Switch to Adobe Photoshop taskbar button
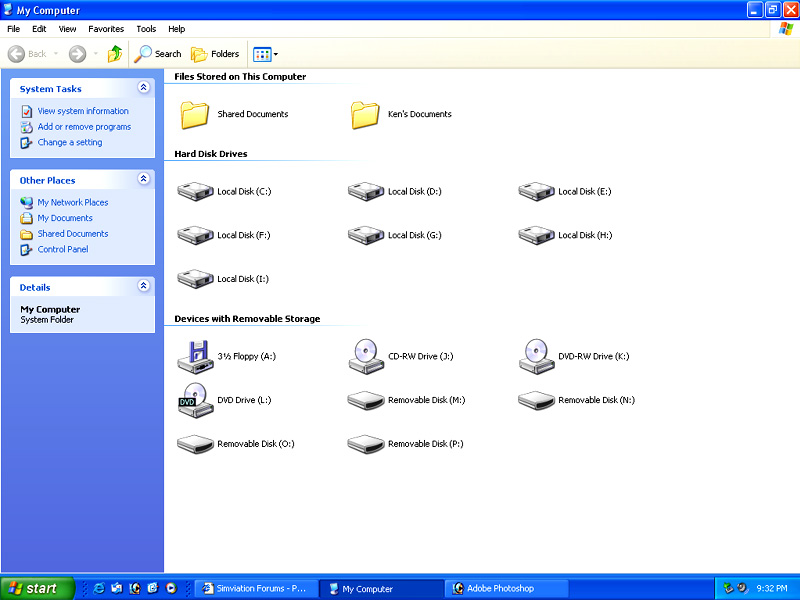Screen dimensions: 800x600 click(x=507, y=589)
